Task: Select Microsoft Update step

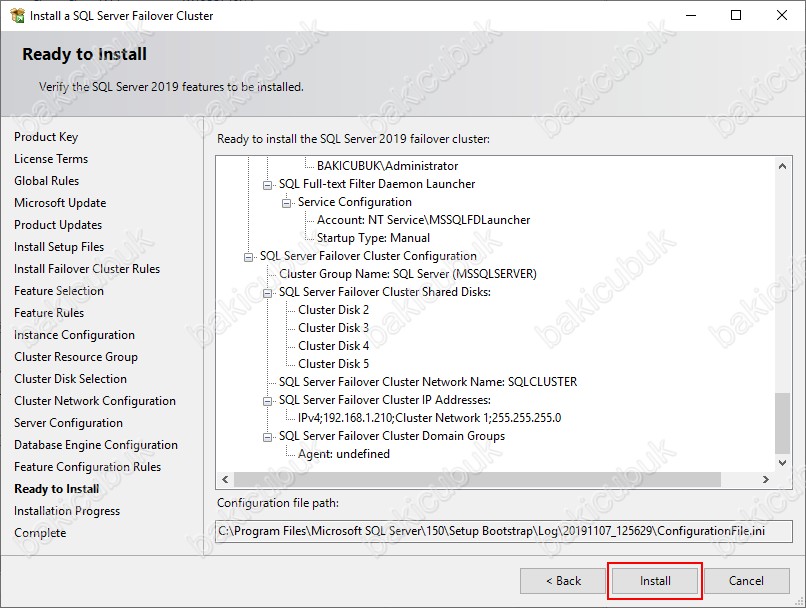Action: pos(60,203)
